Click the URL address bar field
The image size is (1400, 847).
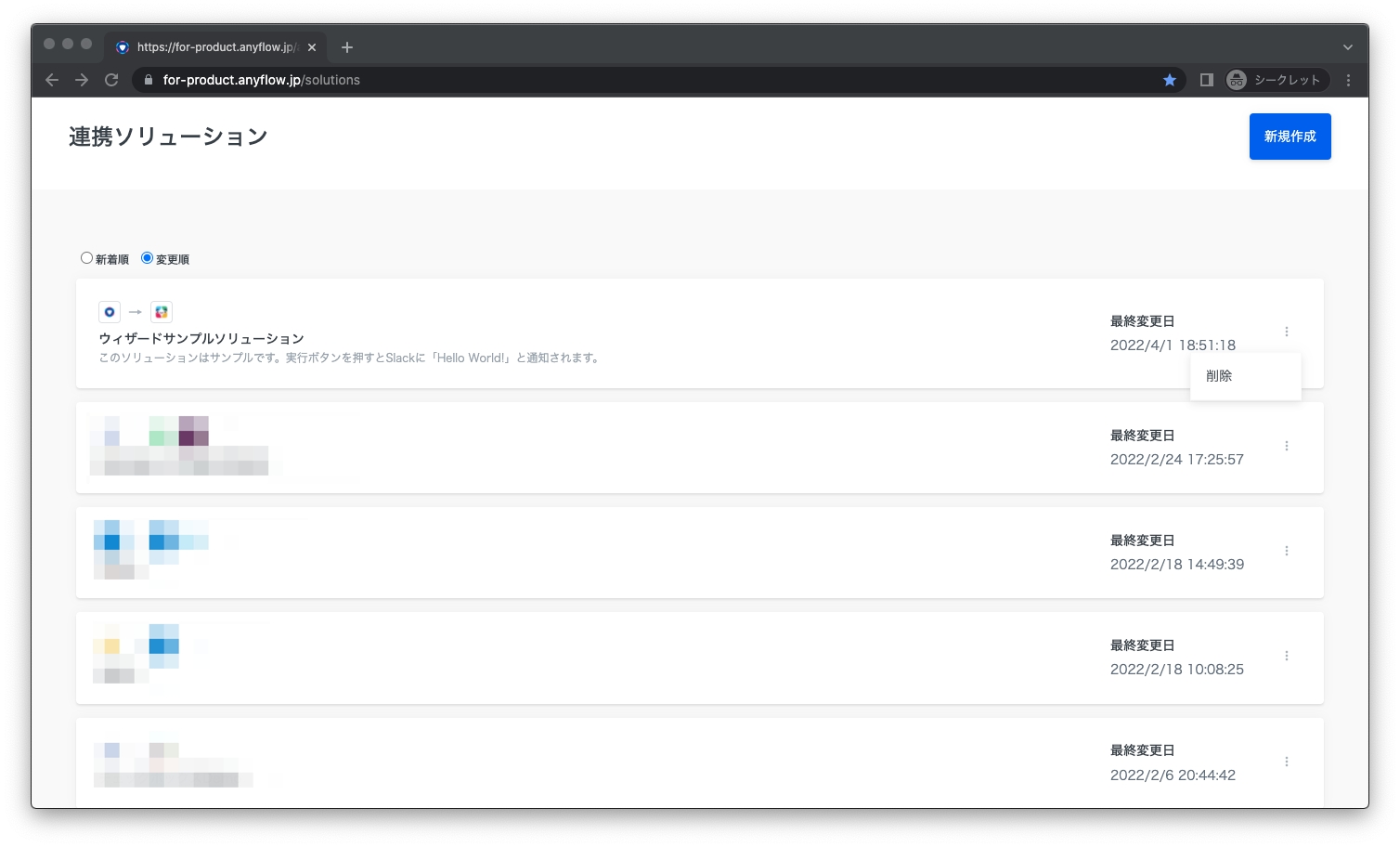tap(650, 80)
